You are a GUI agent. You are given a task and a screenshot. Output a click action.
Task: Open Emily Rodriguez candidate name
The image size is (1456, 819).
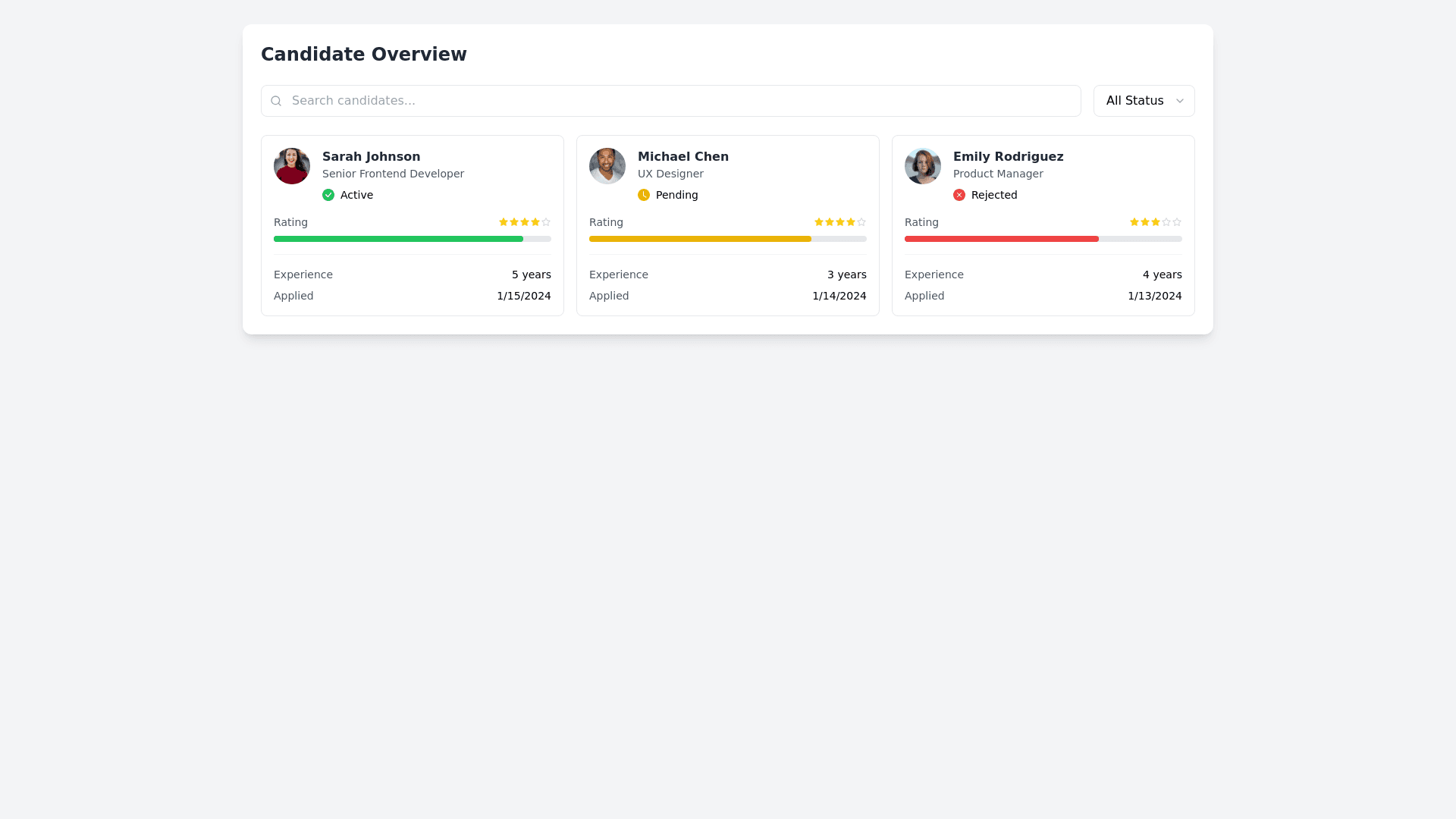1008,156
